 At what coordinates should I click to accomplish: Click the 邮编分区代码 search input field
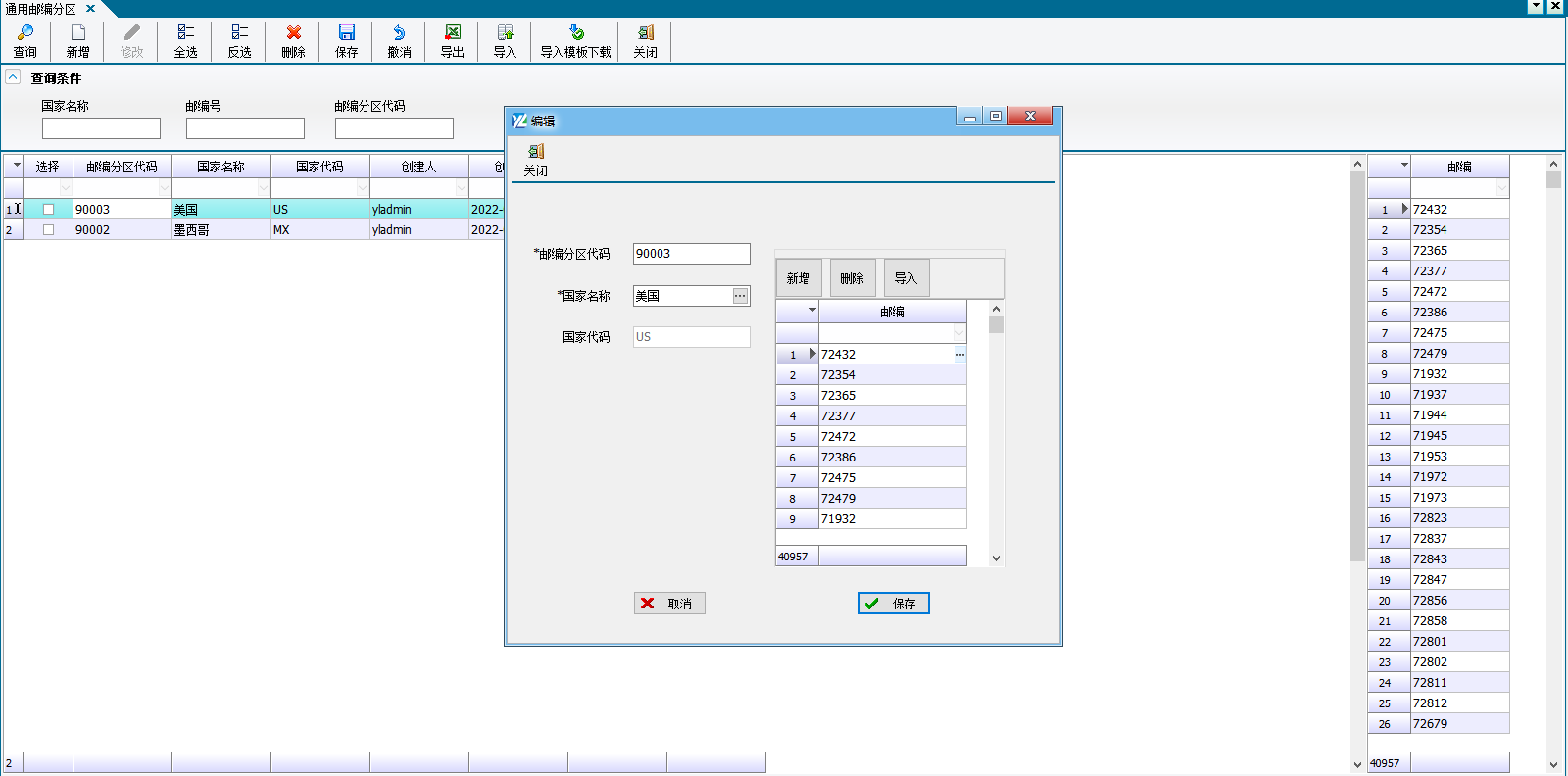394,128
